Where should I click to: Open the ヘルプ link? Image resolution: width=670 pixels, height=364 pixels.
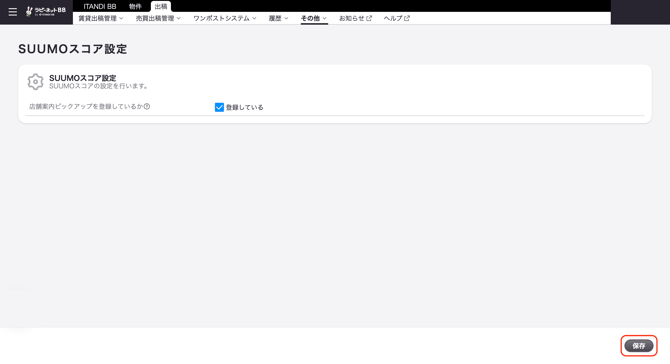pyautogui.click(x=393, y=18)
